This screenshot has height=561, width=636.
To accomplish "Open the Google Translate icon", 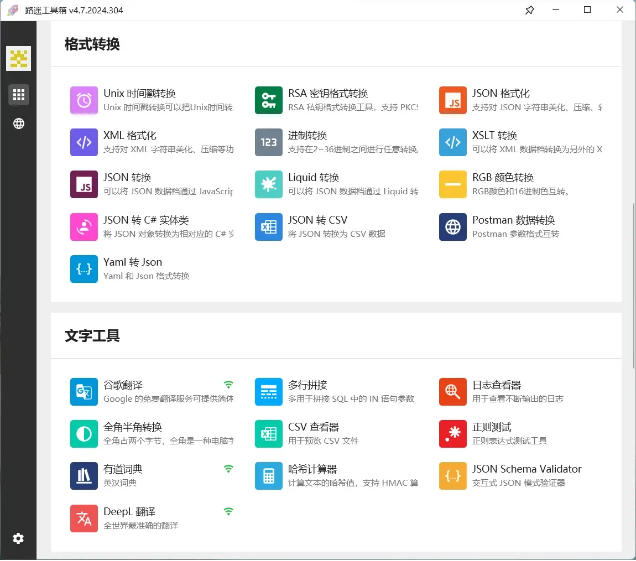I will 84,391.
